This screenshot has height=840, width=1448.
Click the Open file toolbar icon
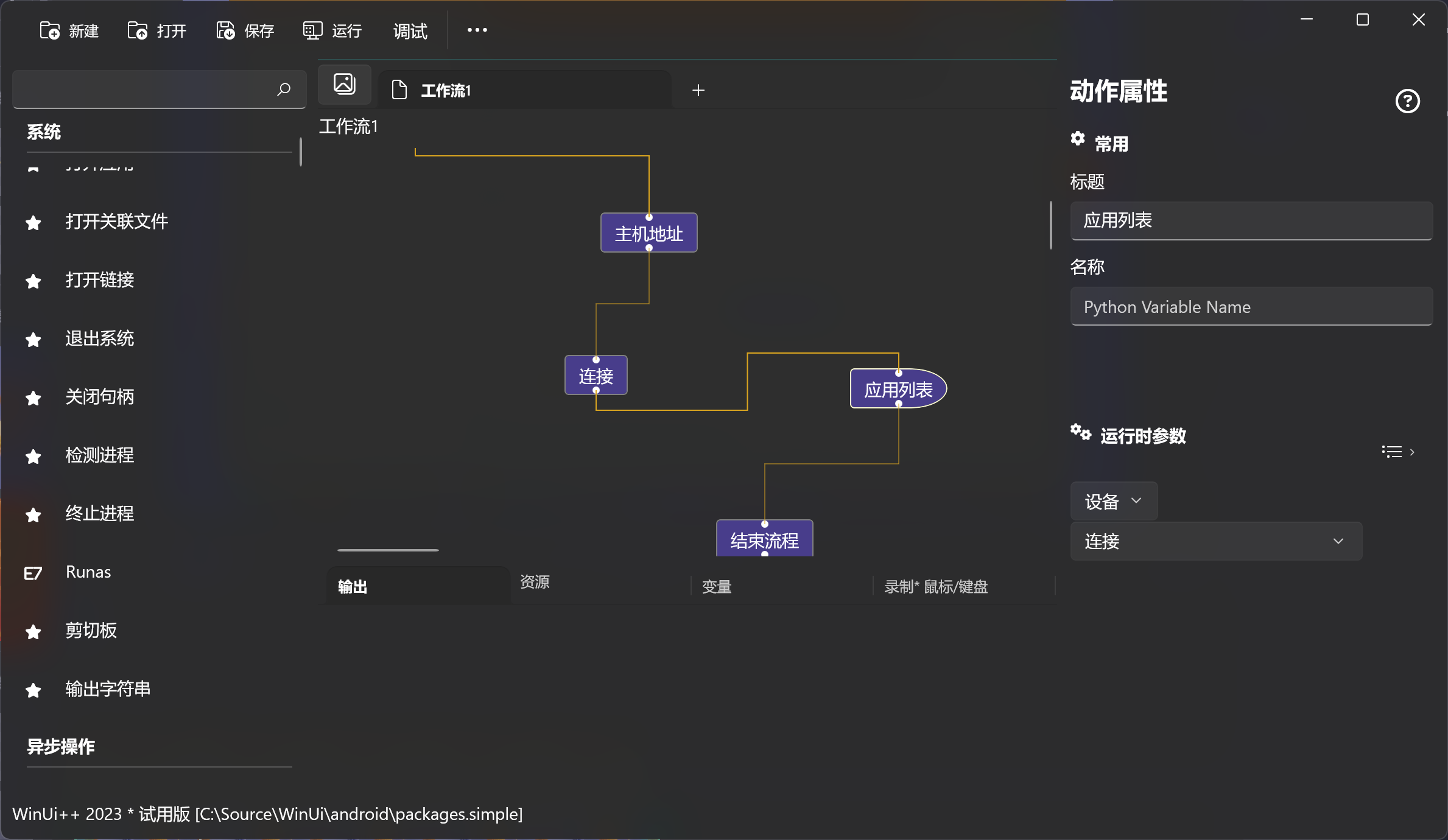click(137, 30)
